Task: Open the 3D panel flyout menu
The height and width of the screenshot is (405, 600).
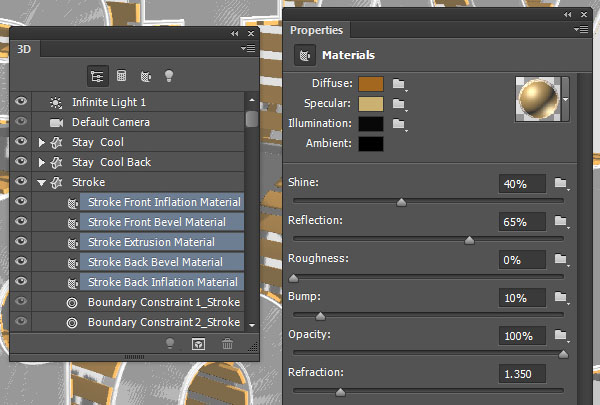Action: tap(248, 47)
